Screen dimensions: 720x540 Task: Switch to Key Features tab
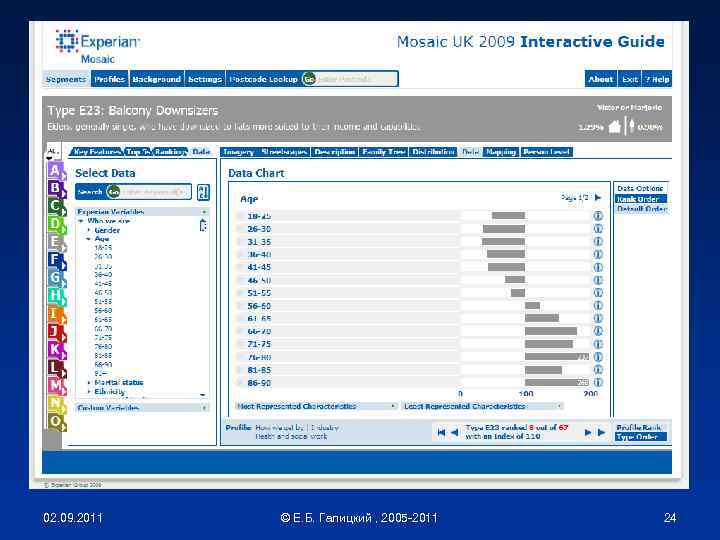pos(96,152)
